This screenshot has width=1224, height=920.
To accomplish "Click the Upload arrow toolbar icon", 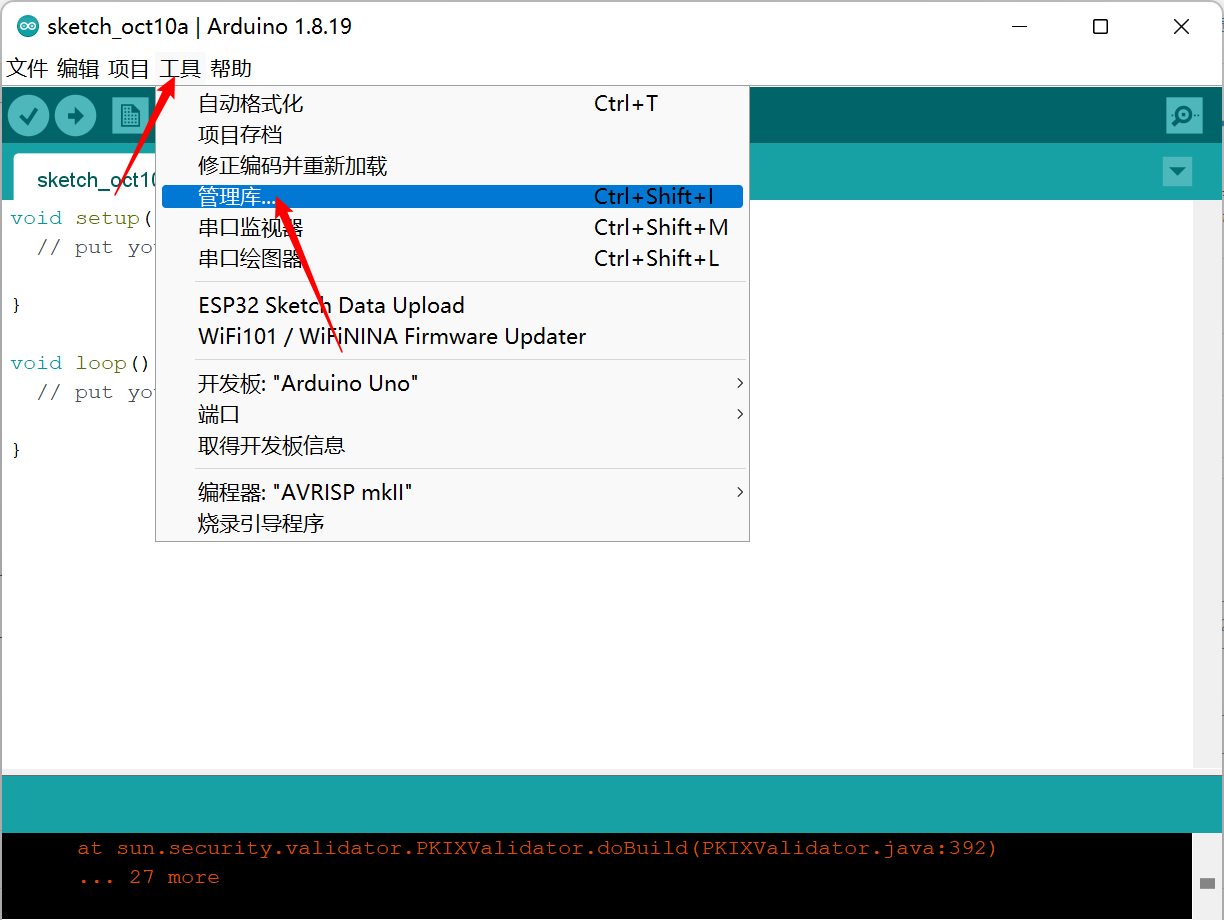I will (75, 116).
